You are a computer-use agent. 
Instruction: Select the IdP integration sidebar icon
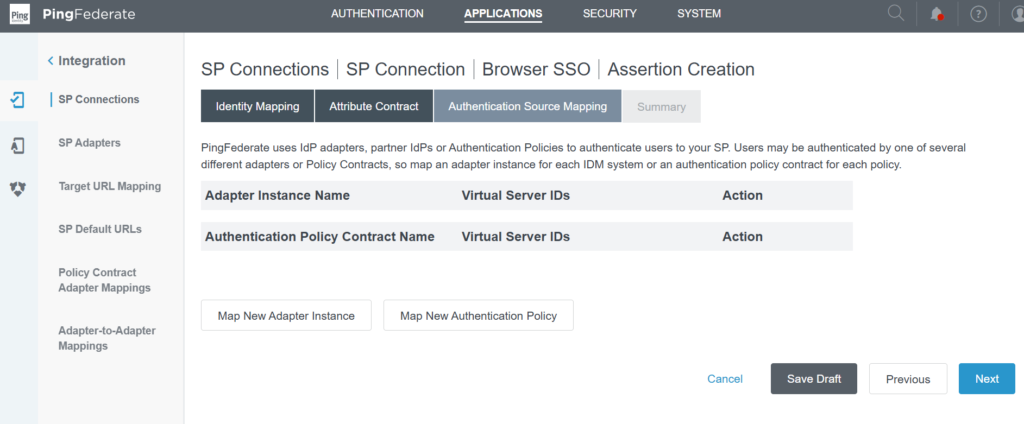click(x=18, y=145)
